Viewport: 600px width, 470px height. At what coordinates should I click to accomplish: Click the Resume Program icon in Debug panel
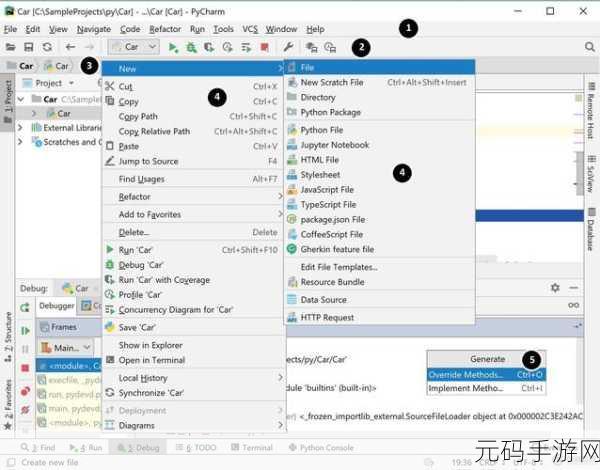click(x=25, y=330)
